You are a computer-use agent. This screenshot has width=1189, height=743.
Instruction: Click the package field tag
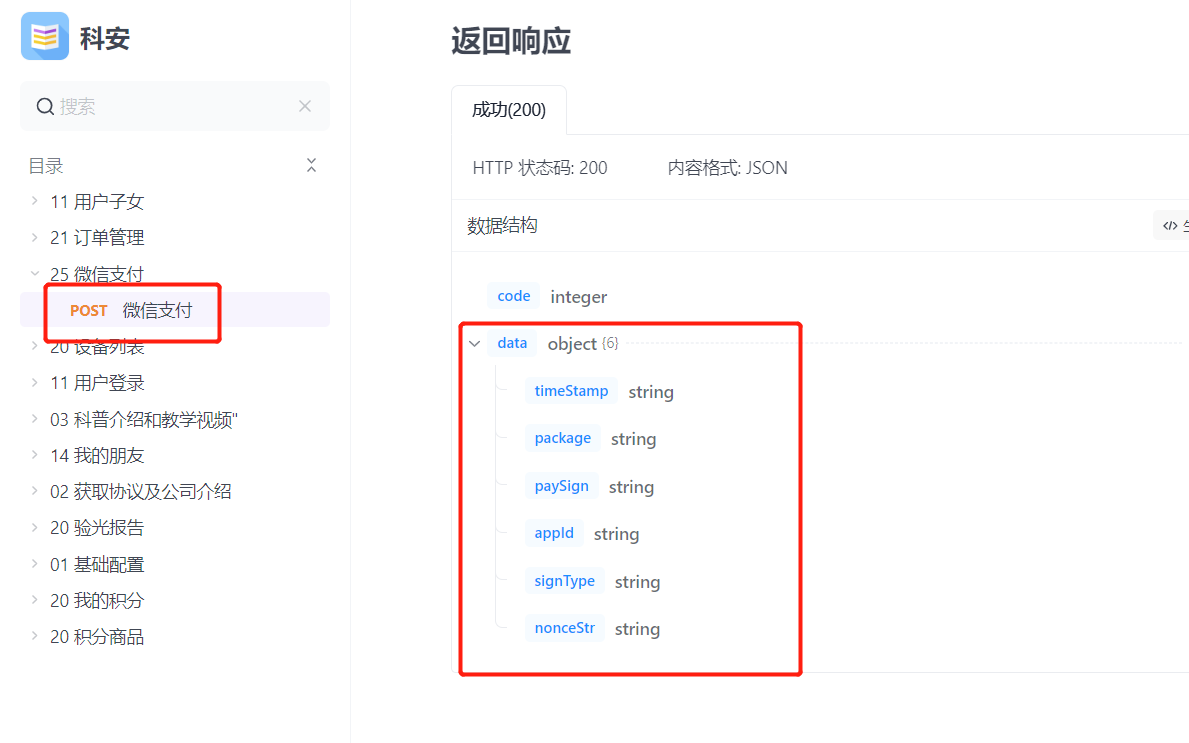(x=563, y=438)
